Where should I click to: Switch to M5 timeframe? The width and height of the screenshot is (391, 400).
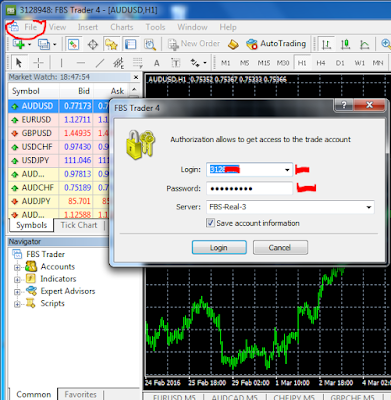244,63
